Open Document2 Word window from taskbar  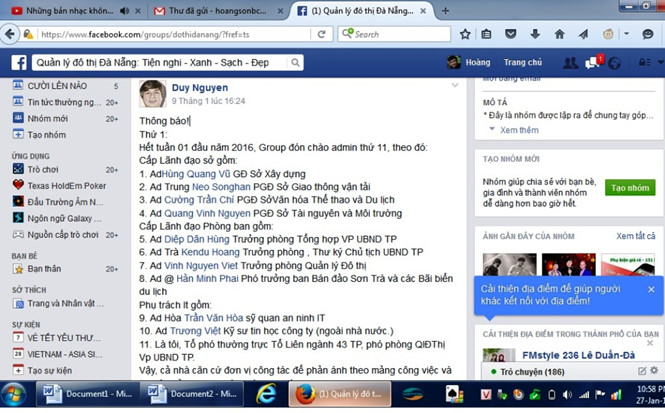tap(193, 394)
